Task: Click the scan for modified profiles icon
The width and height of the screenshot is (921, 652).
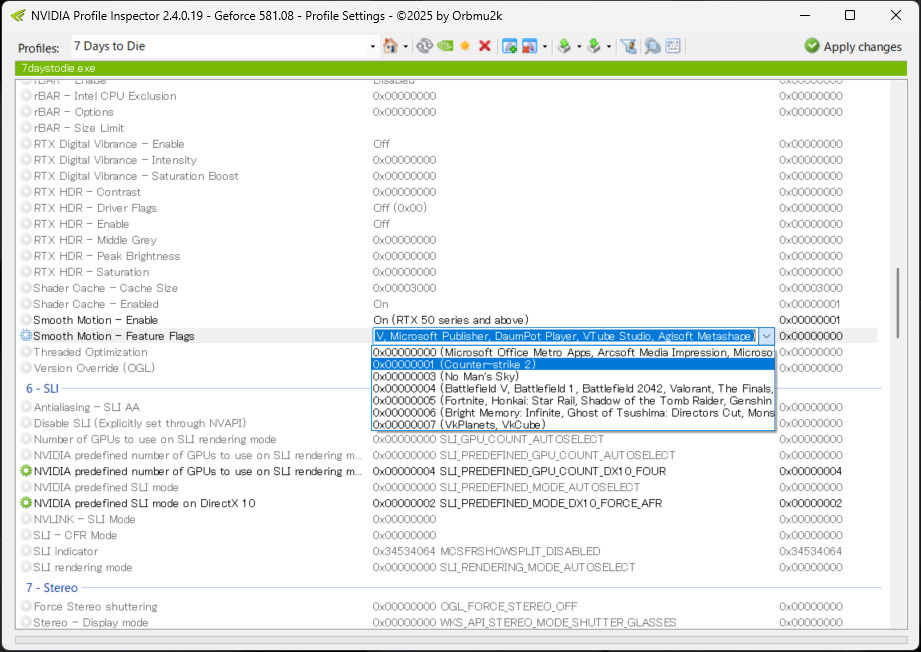Action: click(652, 46)
